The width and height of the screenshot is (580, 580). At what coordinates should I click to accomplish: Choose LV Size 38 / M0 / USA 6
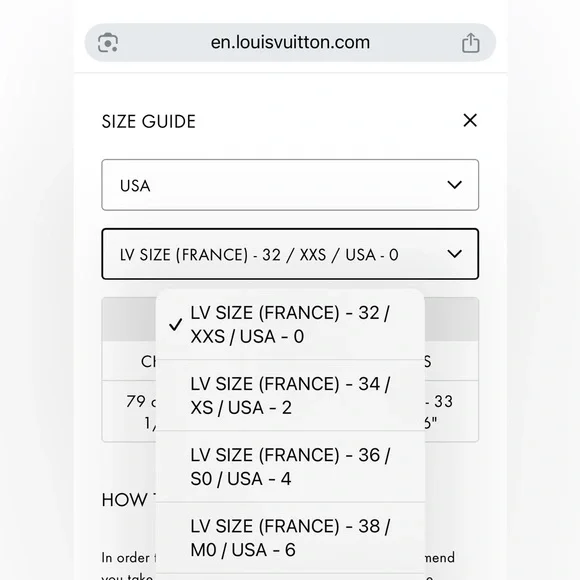290,537
